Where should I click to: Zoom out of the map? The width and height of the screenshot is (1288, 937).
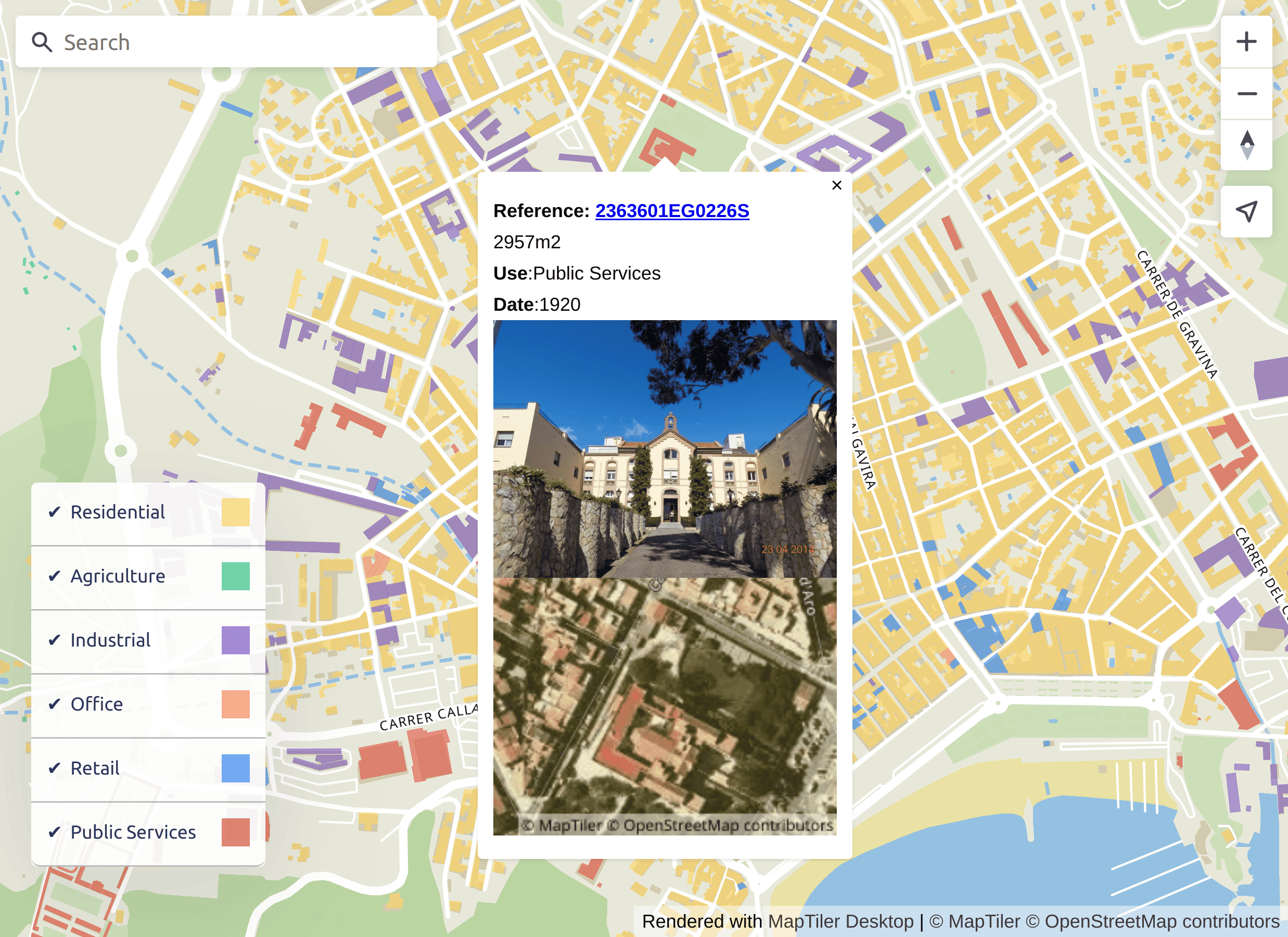pyautogui.click(x=1247, y=93)
